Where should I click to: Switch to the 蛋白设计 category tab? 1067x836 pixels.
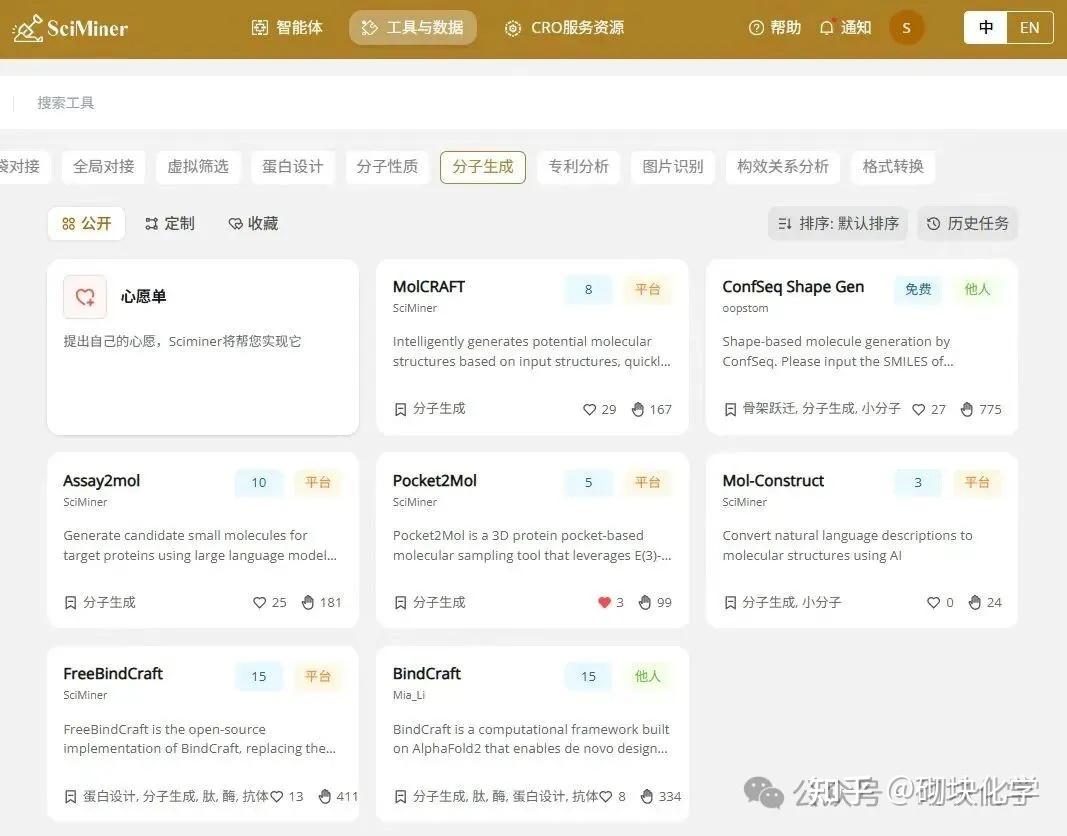tap(292, 167)
